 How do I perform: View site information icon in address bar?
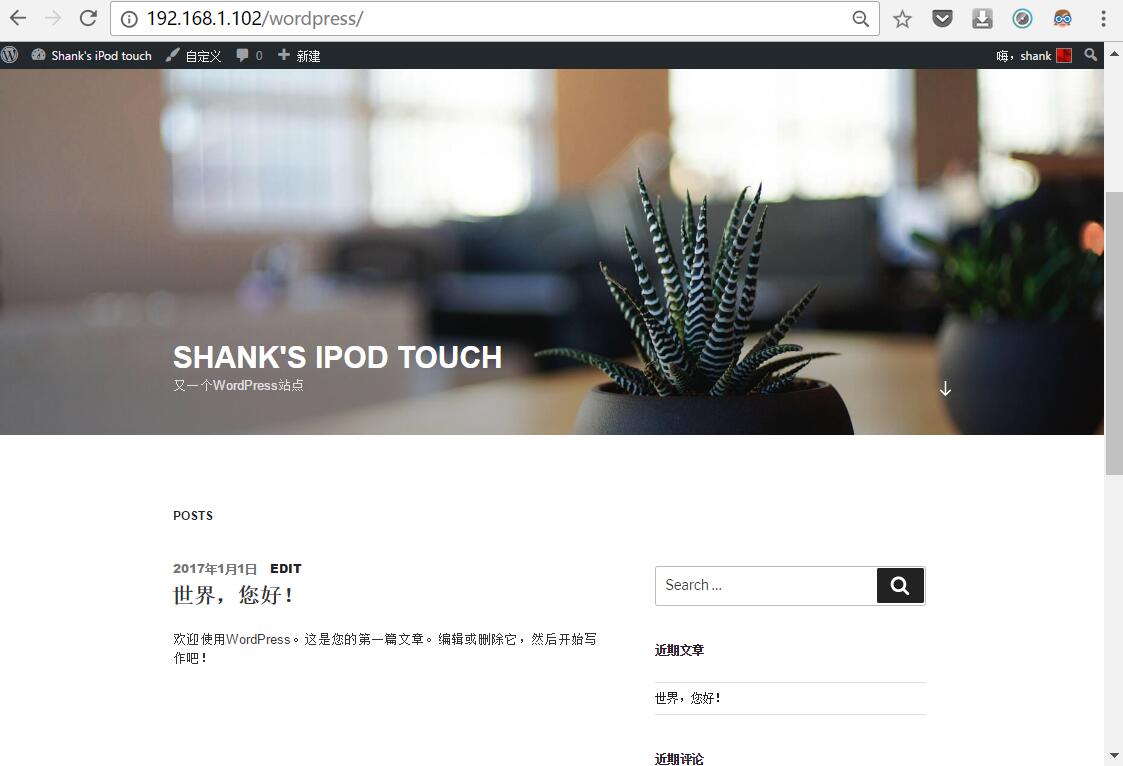(129, 19)
